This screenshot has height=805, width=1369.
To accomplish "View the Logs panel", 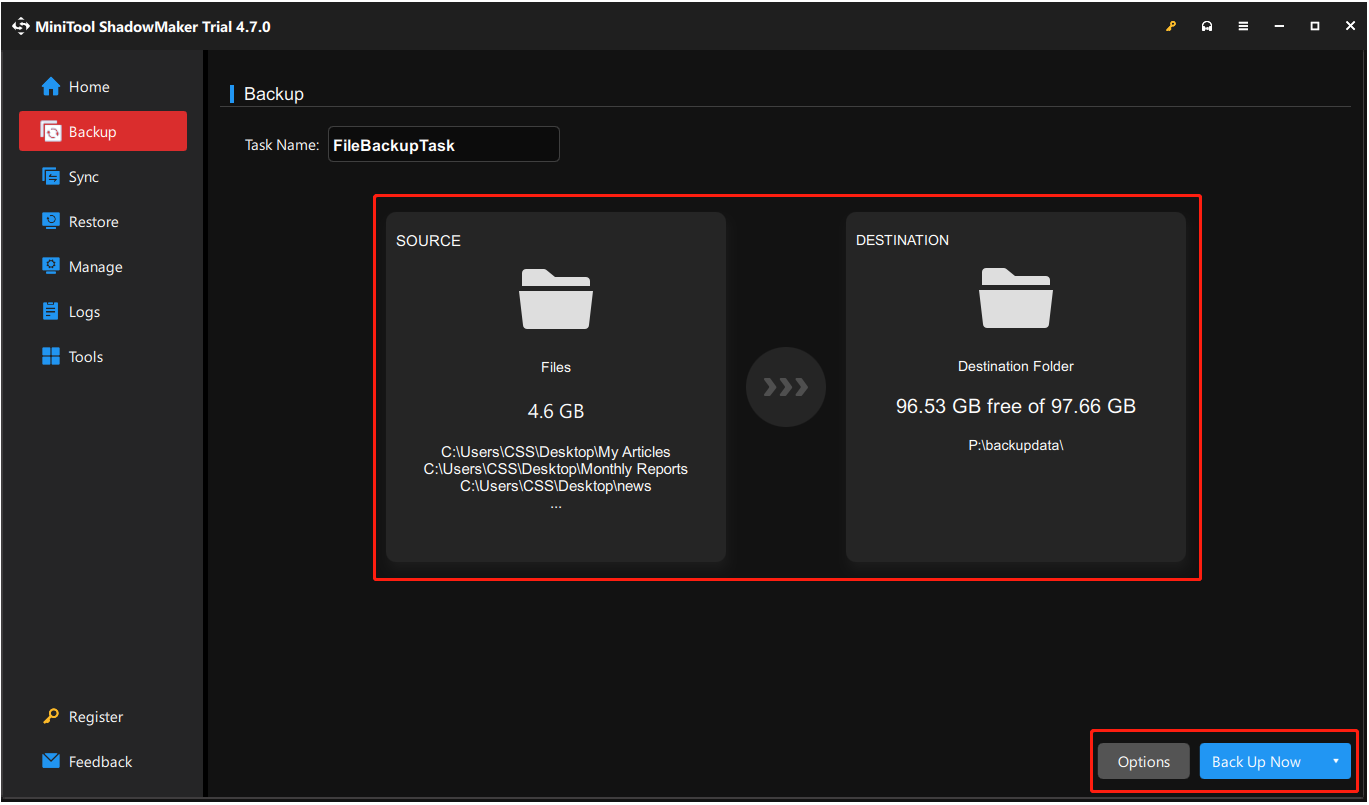I will [x=84, y=311].
